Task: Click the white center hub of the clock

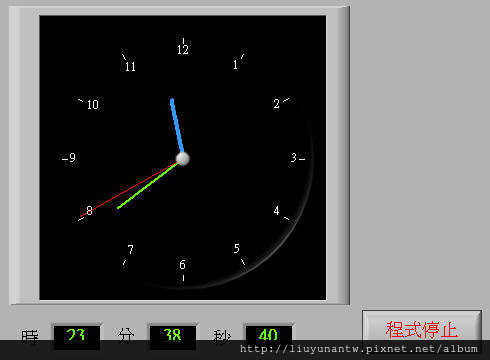Action: pyautogui.click(x=183, y=159)
